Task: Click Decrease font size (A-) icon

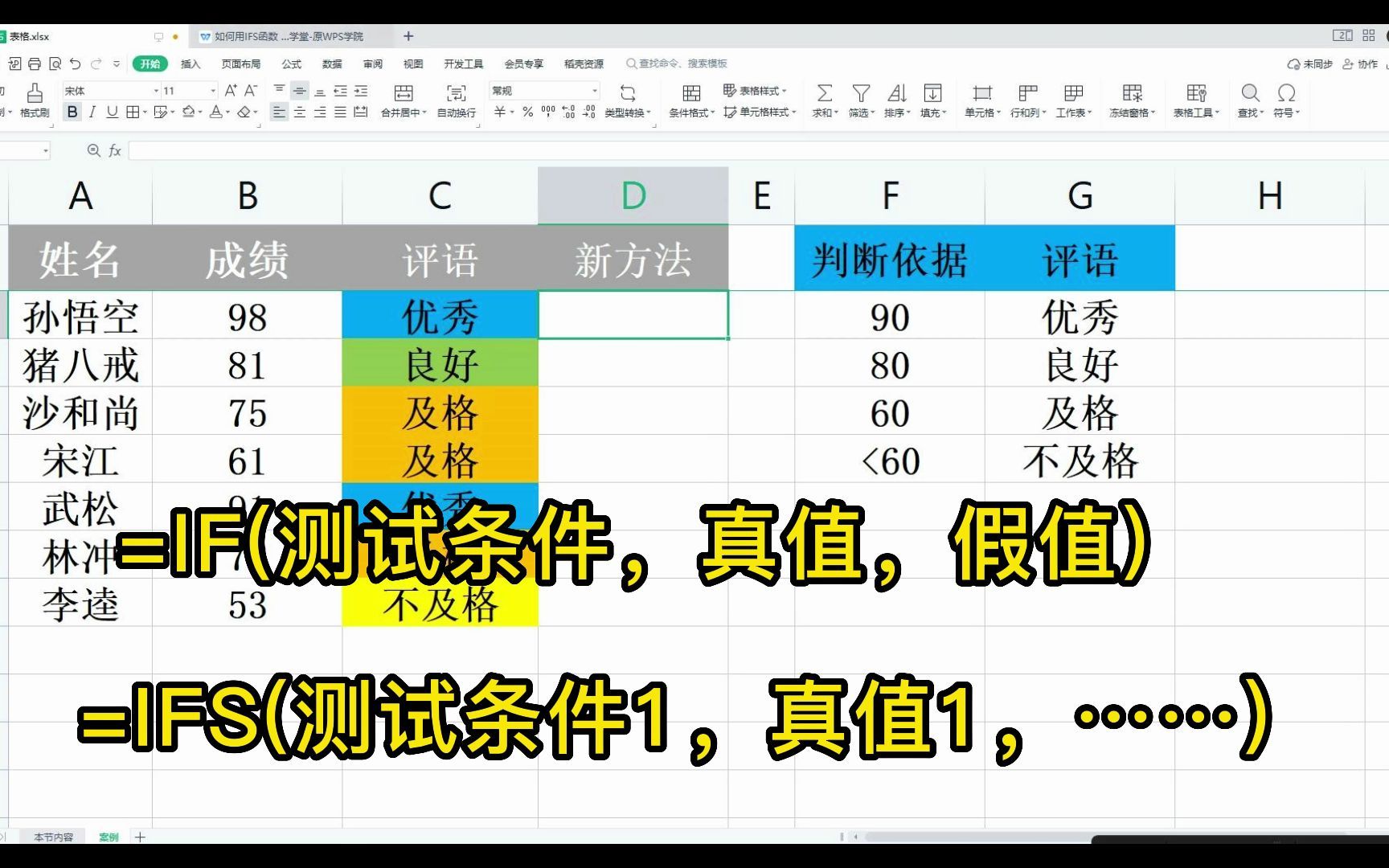Action: (x=251, y=91)
